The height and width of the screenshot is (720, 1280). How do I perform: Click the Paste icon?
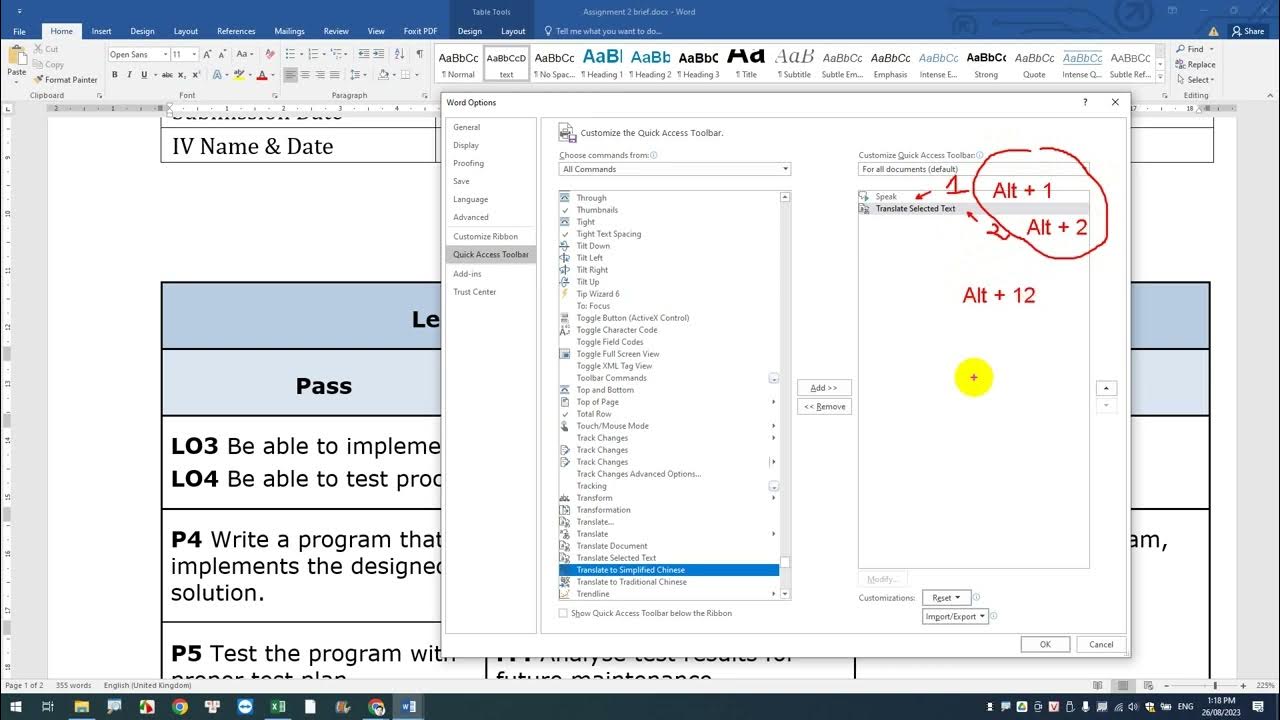(x=17, y=60)
